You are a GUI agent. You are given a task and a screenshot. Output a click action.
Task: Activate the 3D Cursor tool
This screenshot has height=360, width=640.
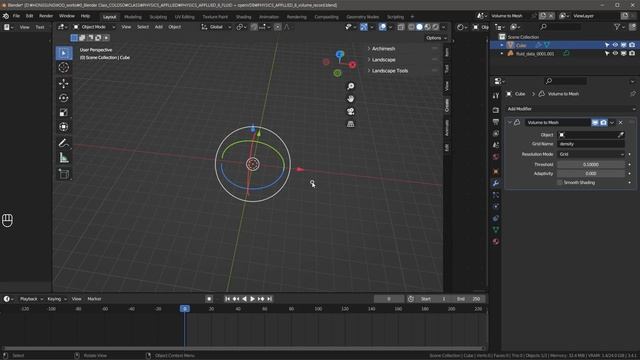(64, 67)
